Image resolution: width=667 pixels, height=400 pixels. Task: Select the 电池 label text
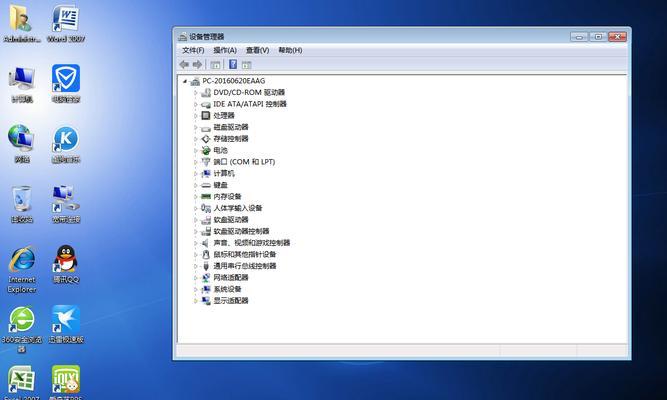[x=220, y=150]
